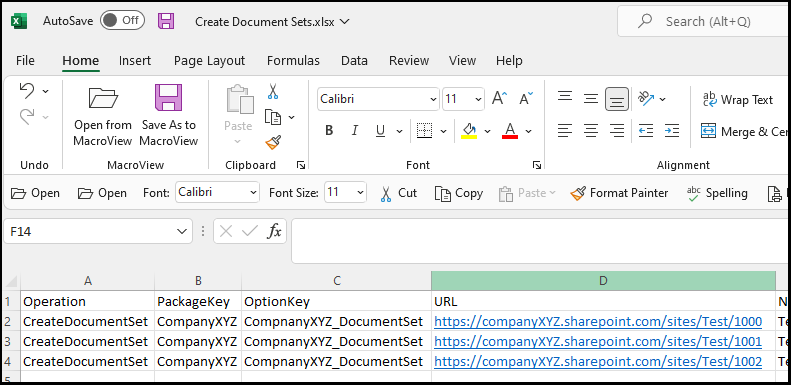
Task: Expand the Undo history dropdown
Action: point(45,91)
